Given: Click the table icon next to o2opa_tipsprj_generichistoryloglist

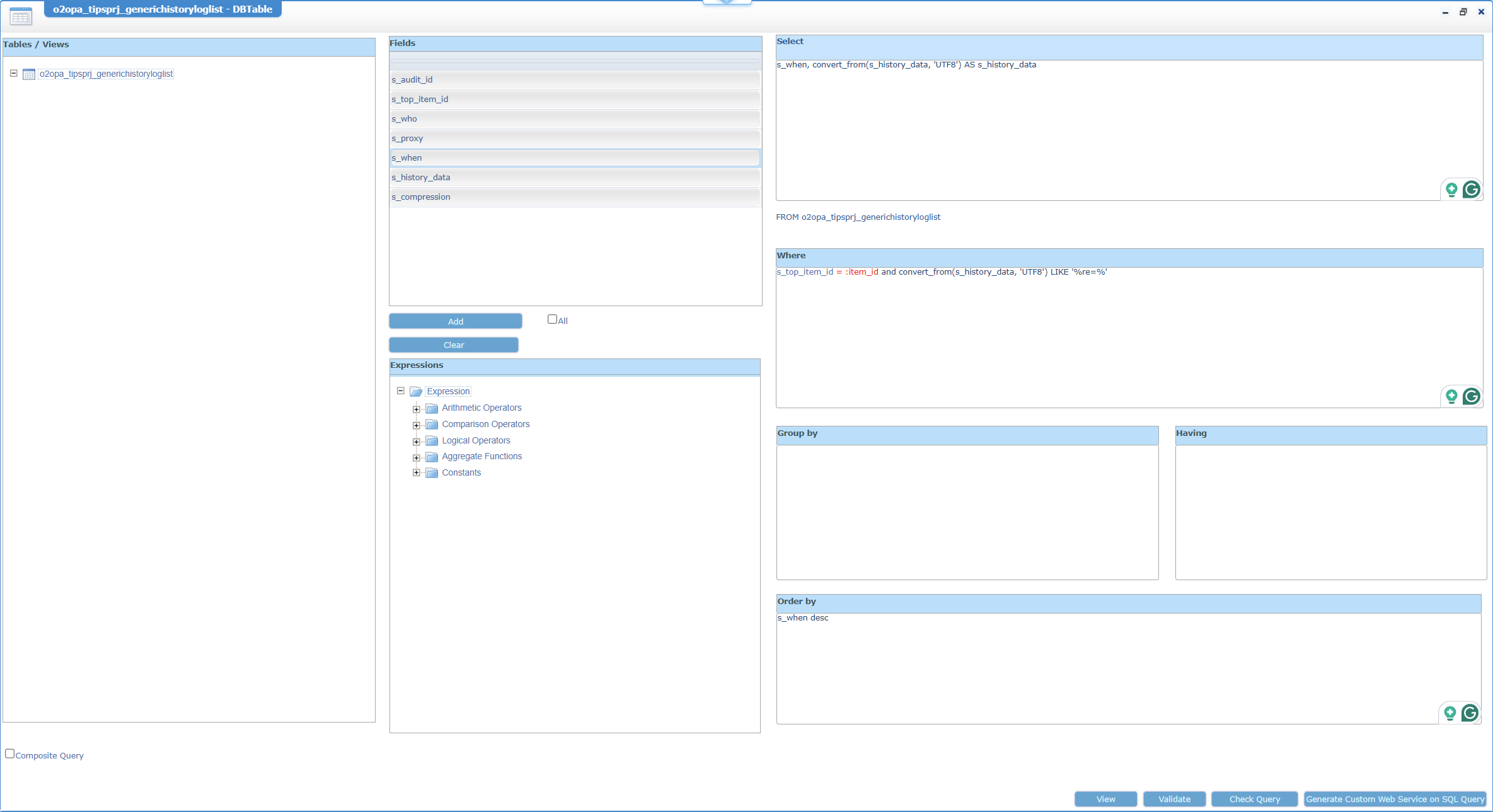Looking at the screenshot, I should coord(29,74).
